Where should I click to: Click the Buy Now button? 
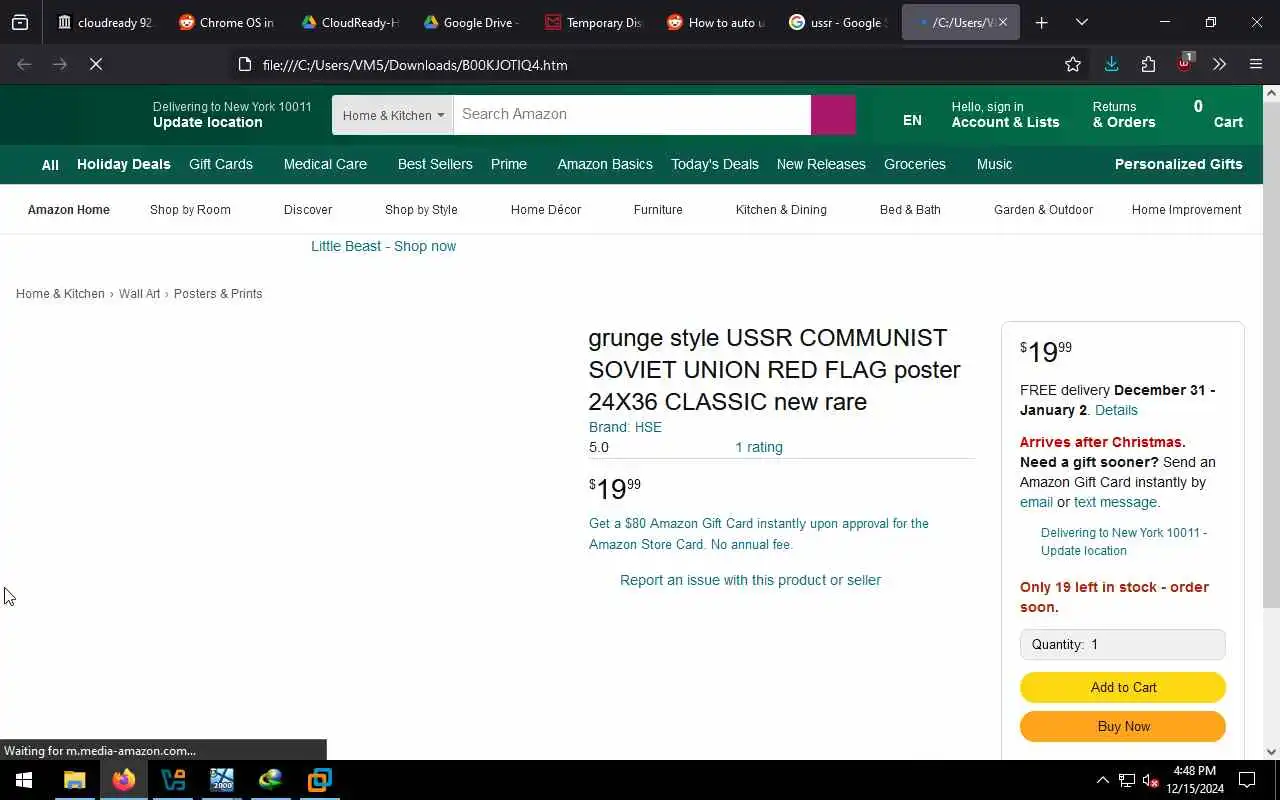coord(1123,726)
